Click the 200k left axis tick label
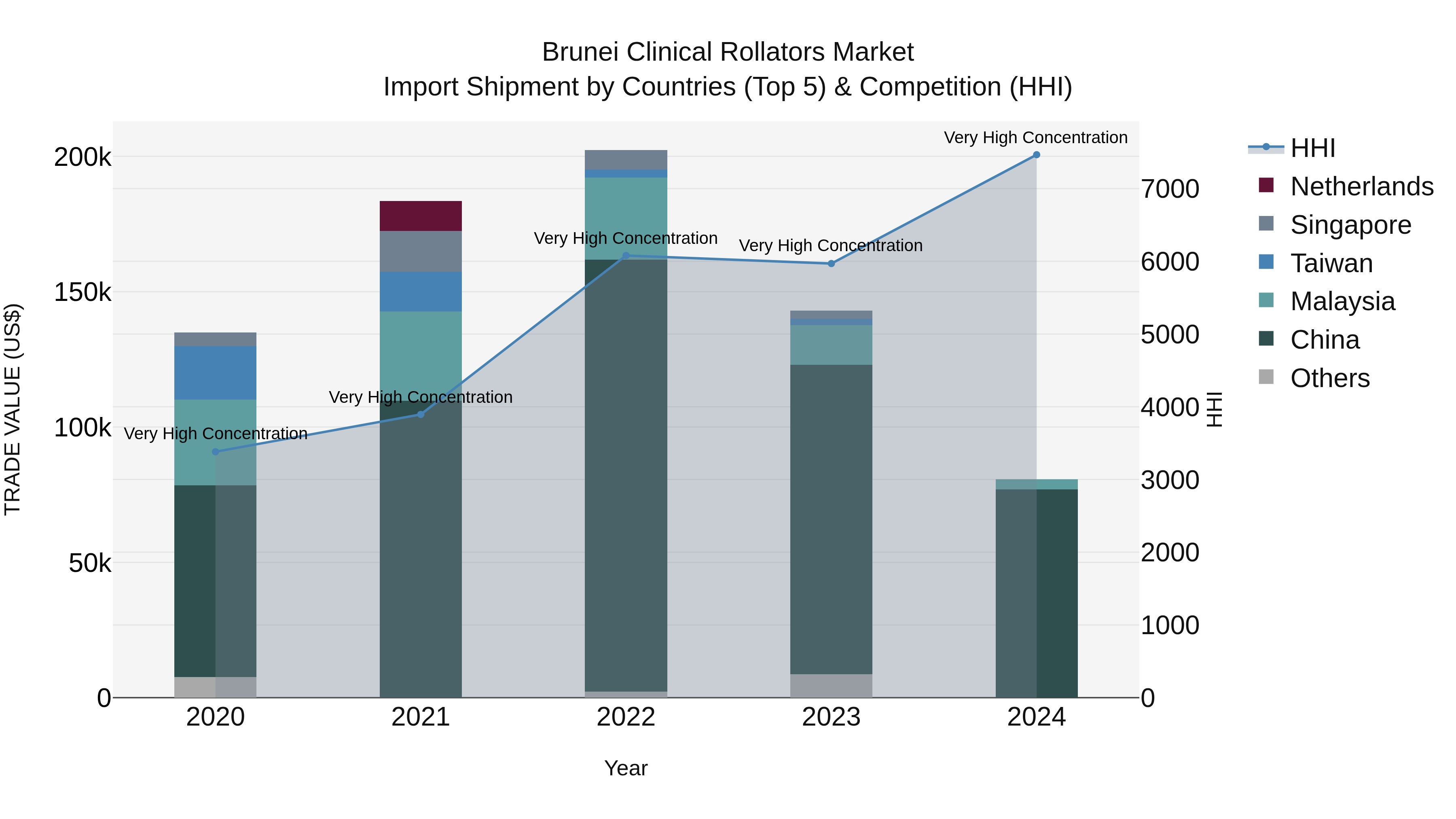Screen dimensions: 1456x819 (x=83, y=157)
